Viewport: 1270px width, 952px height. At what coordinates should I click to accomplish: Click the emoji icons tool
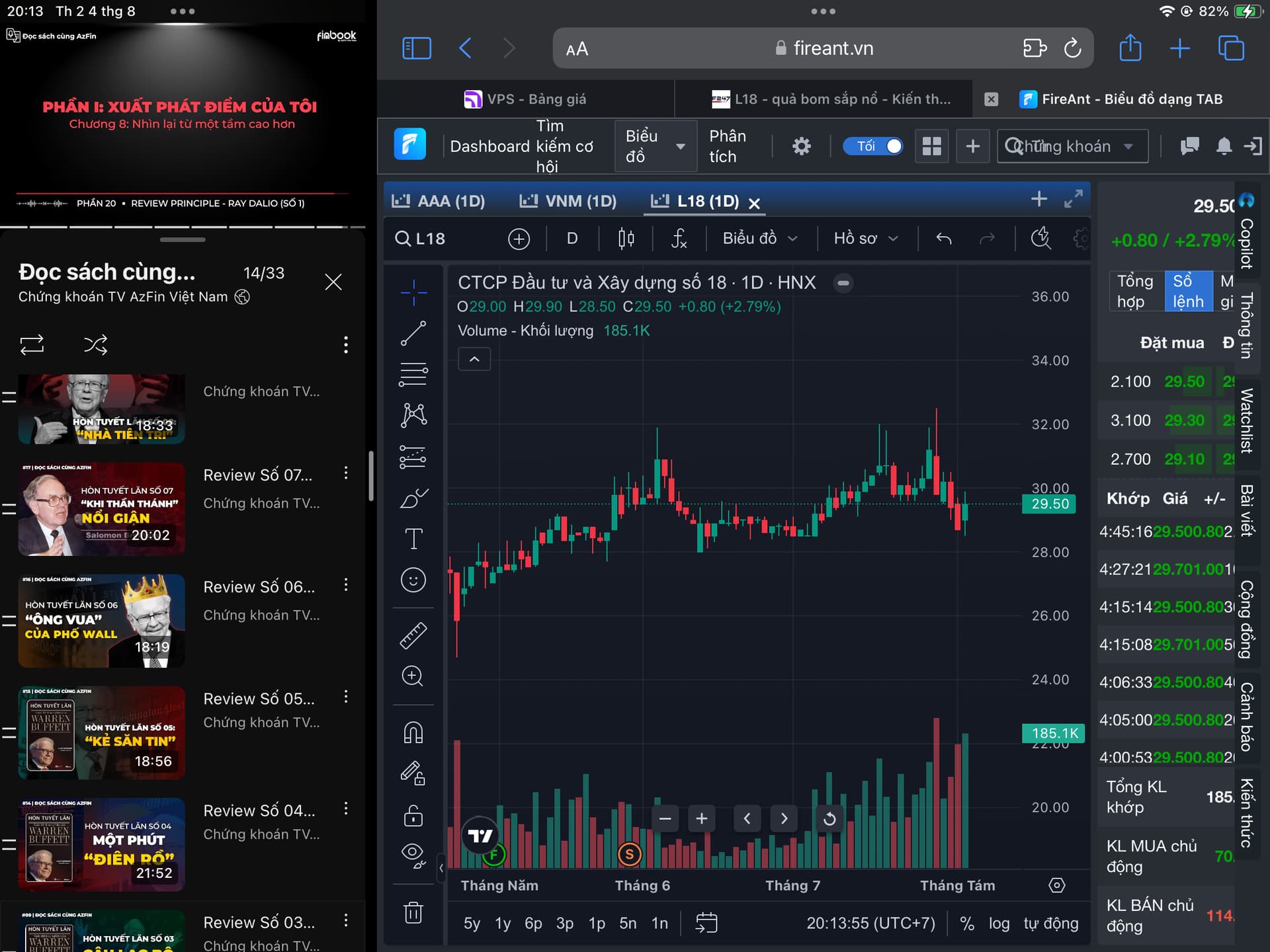[x=413, y=580]
